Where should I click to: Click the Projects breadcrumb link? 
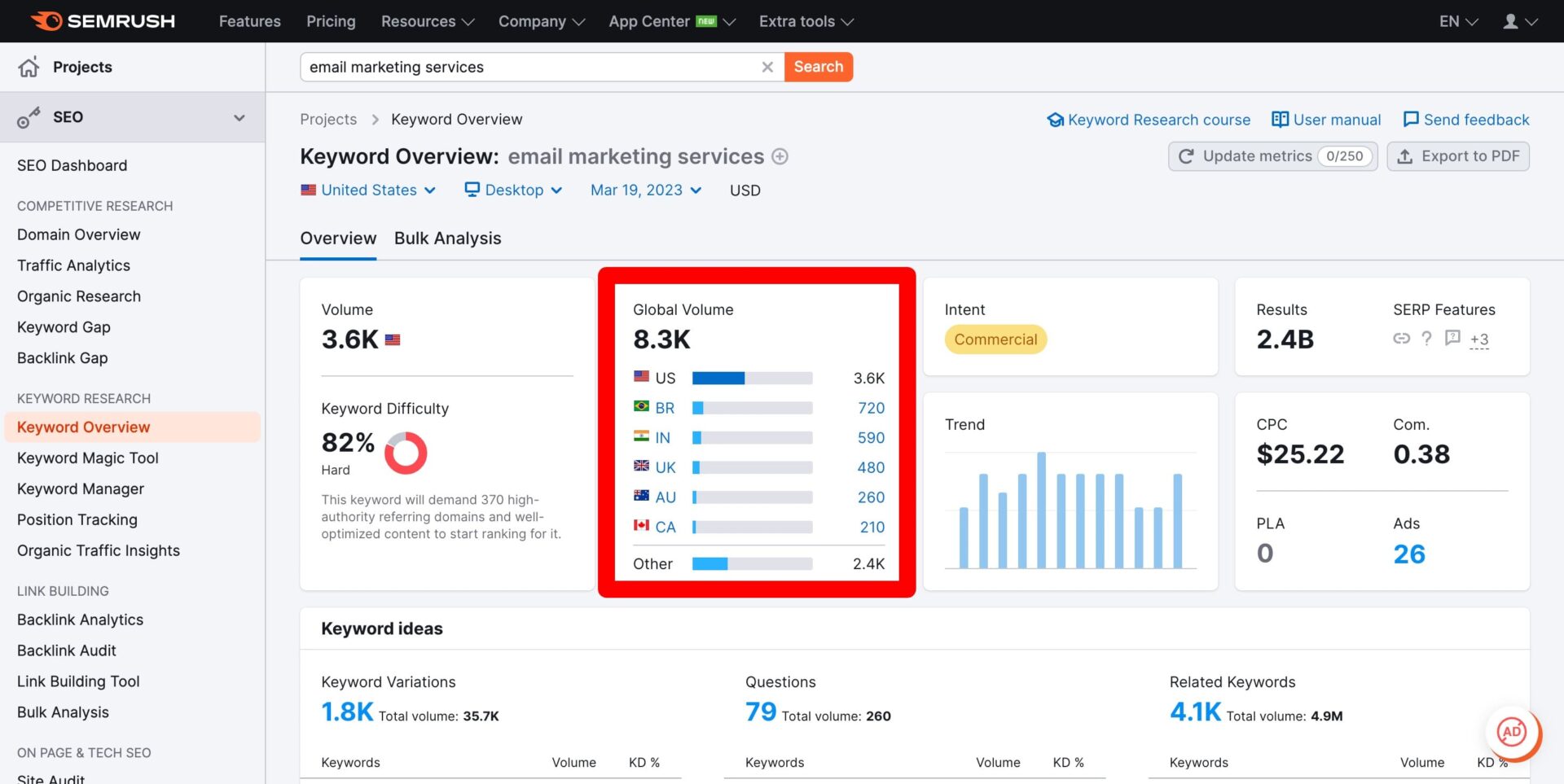click(328, 119)
